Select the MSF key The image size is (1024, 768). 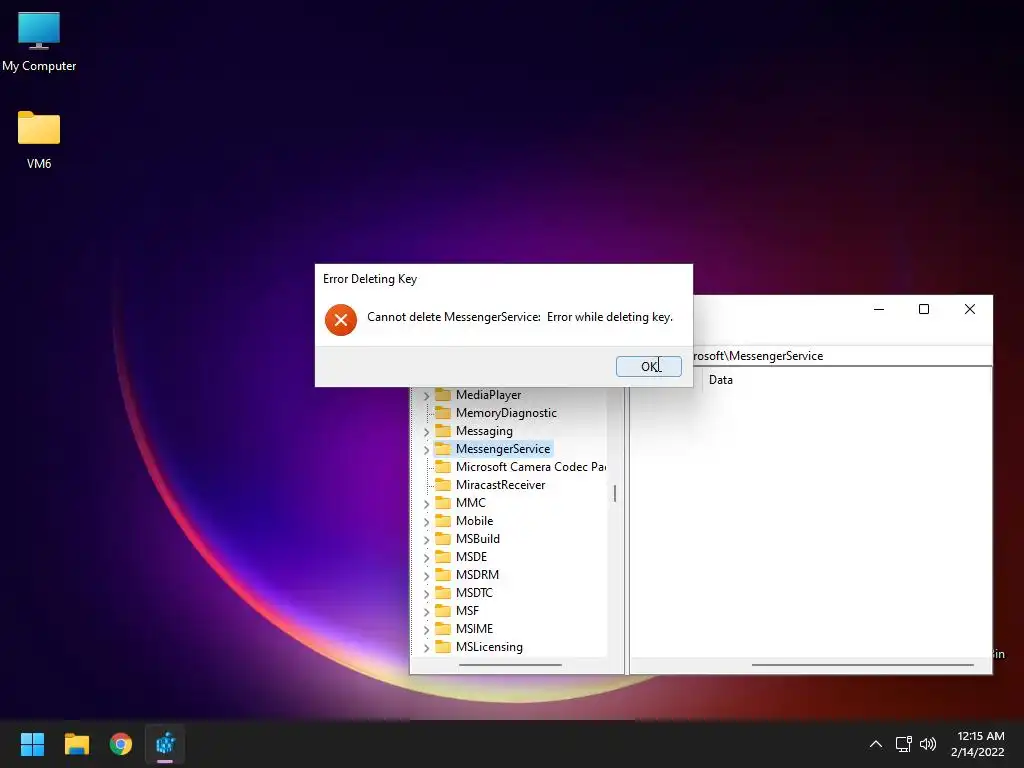pos(467,611)
